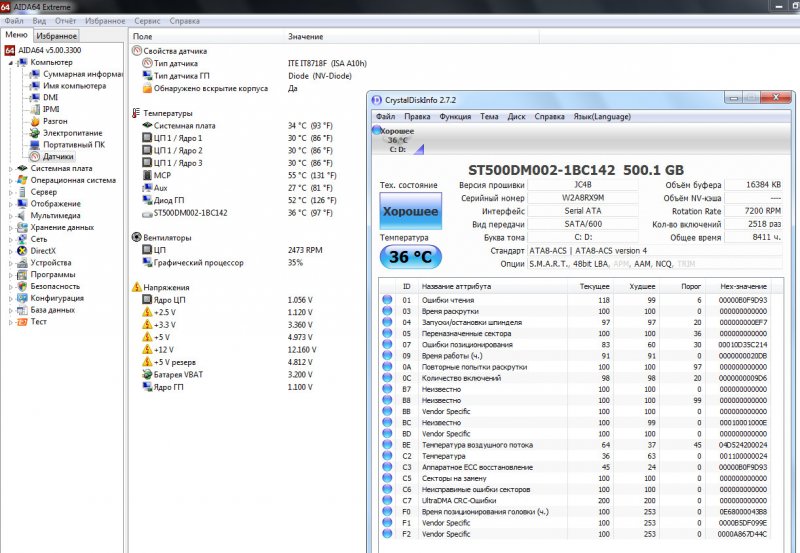800x553 pixels.
Task: Click the Версия прошивки field JC4B
Action: click(x=583, y=185)
